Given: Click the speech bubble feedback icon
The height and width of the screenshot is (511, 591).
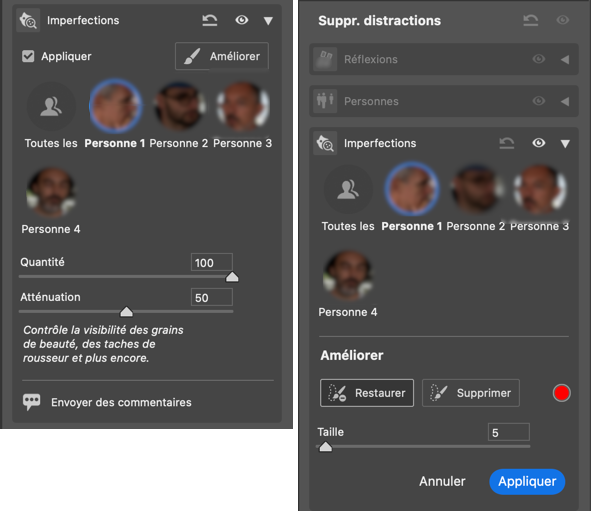Looking at the screenshot, I should [x=32, y=402].
